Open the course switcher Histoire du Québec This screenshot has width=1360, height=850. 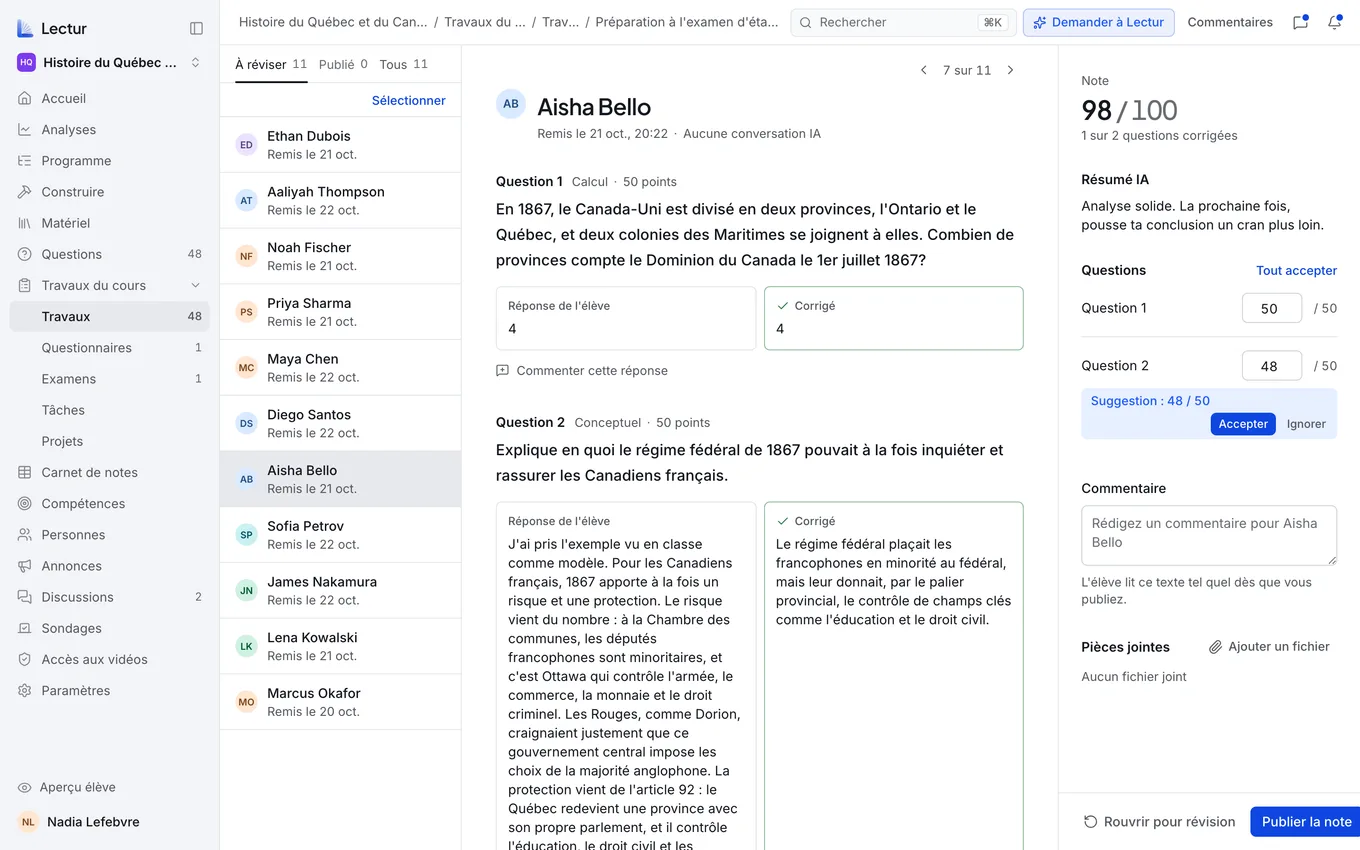[110, 62]
